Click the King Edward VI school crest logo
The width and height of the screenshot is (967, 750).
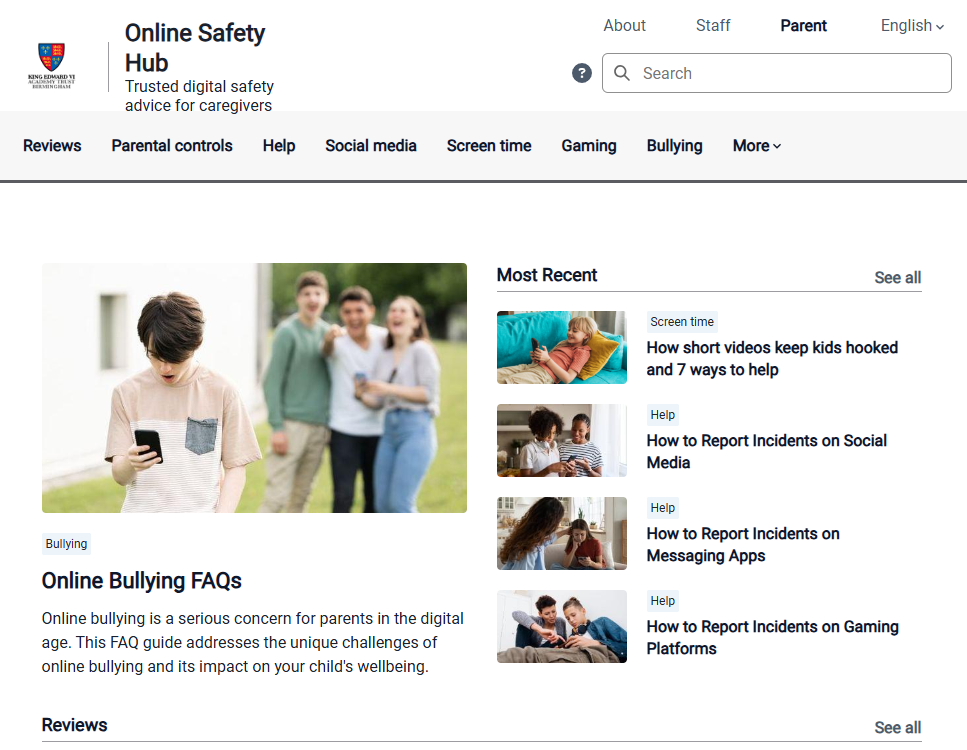(51, 66)
